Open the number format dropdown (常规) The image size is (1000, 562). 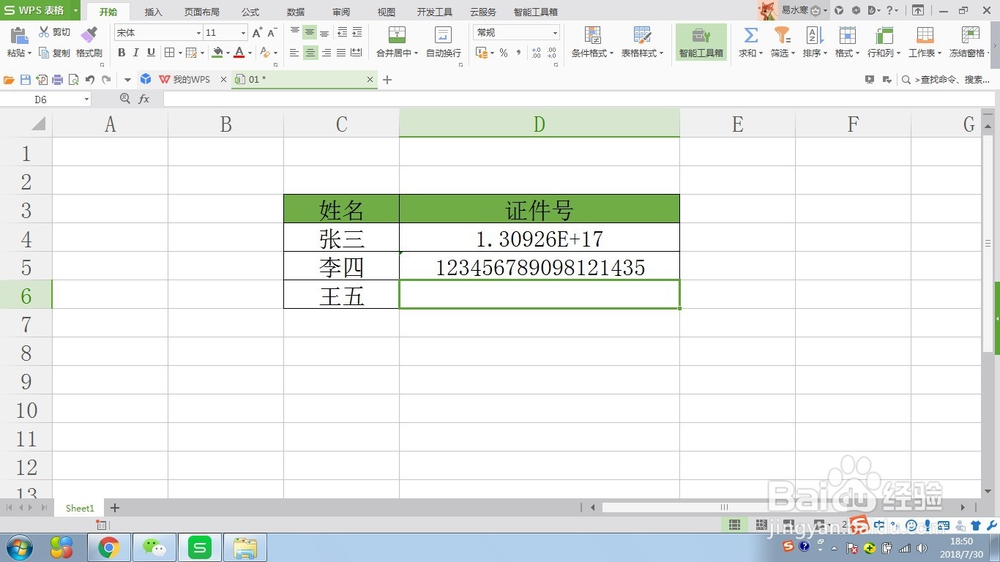pos(555,33)
